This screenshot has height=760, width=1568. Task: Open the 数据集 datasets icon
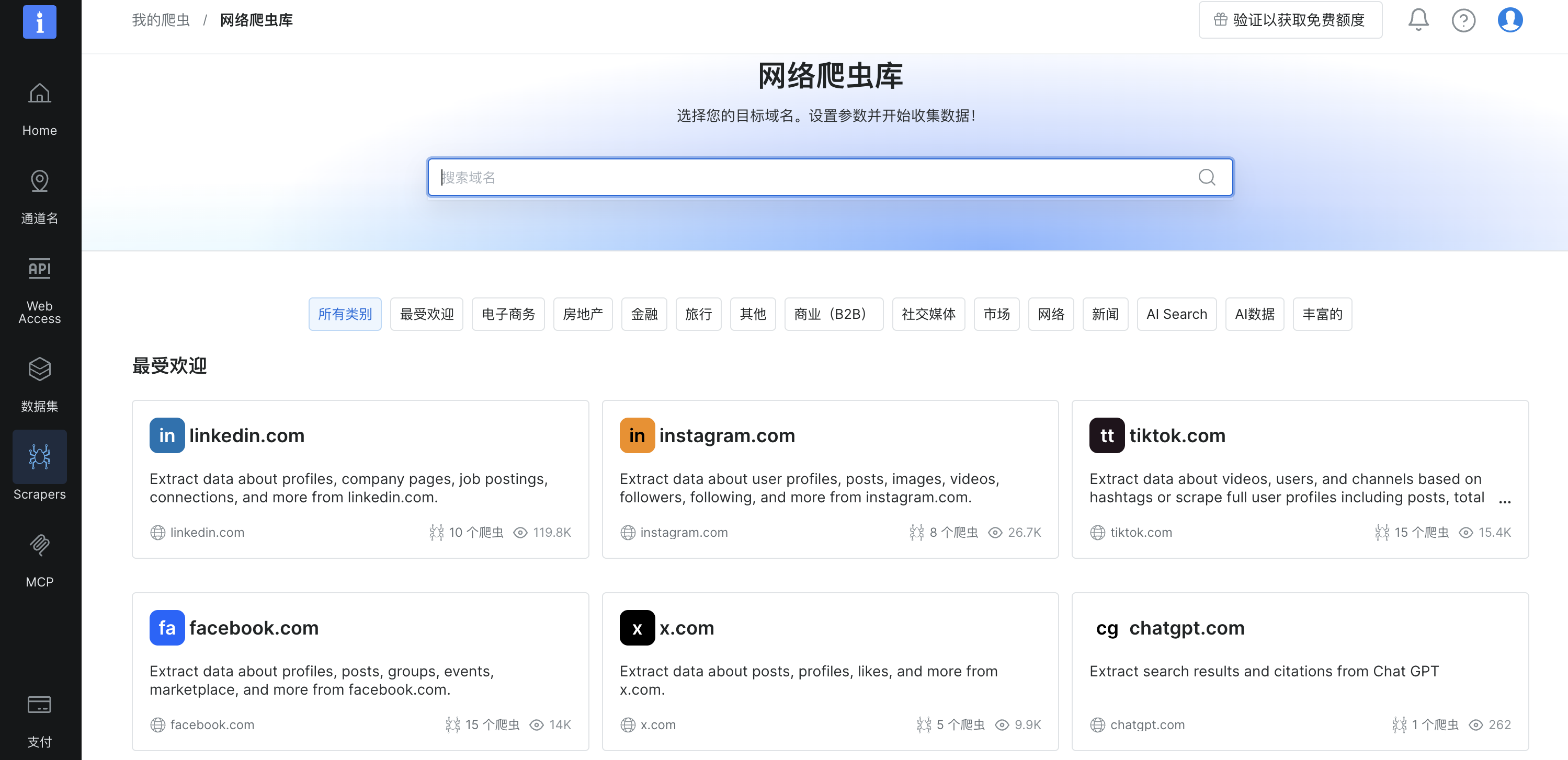coord(40,370)
